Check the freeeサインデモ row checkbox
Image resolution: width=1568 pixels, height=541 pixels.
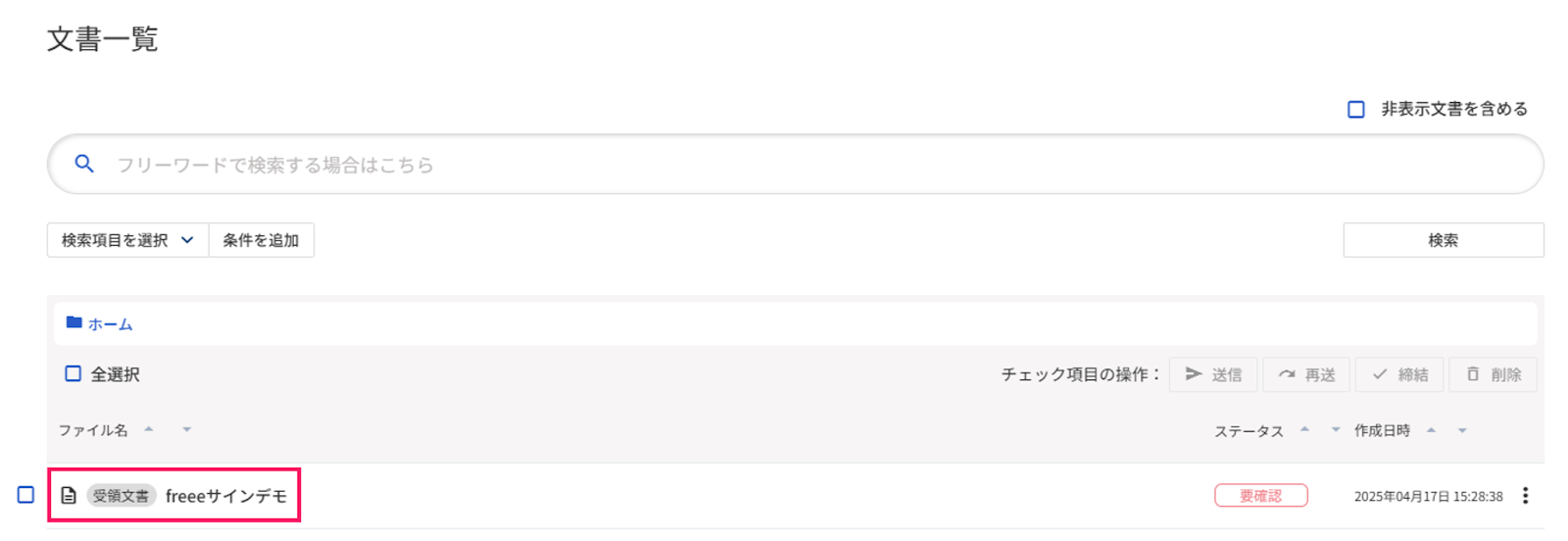(26, 495)
